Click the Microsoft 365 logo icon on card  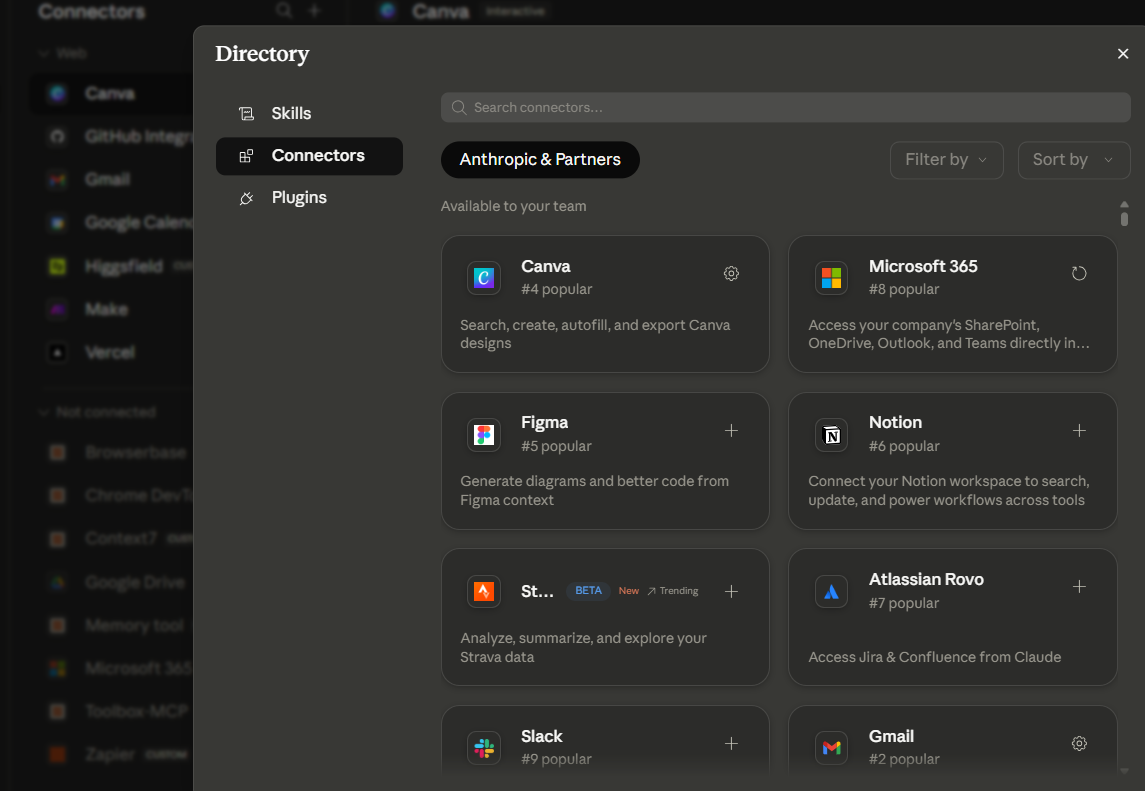point(831,278)
